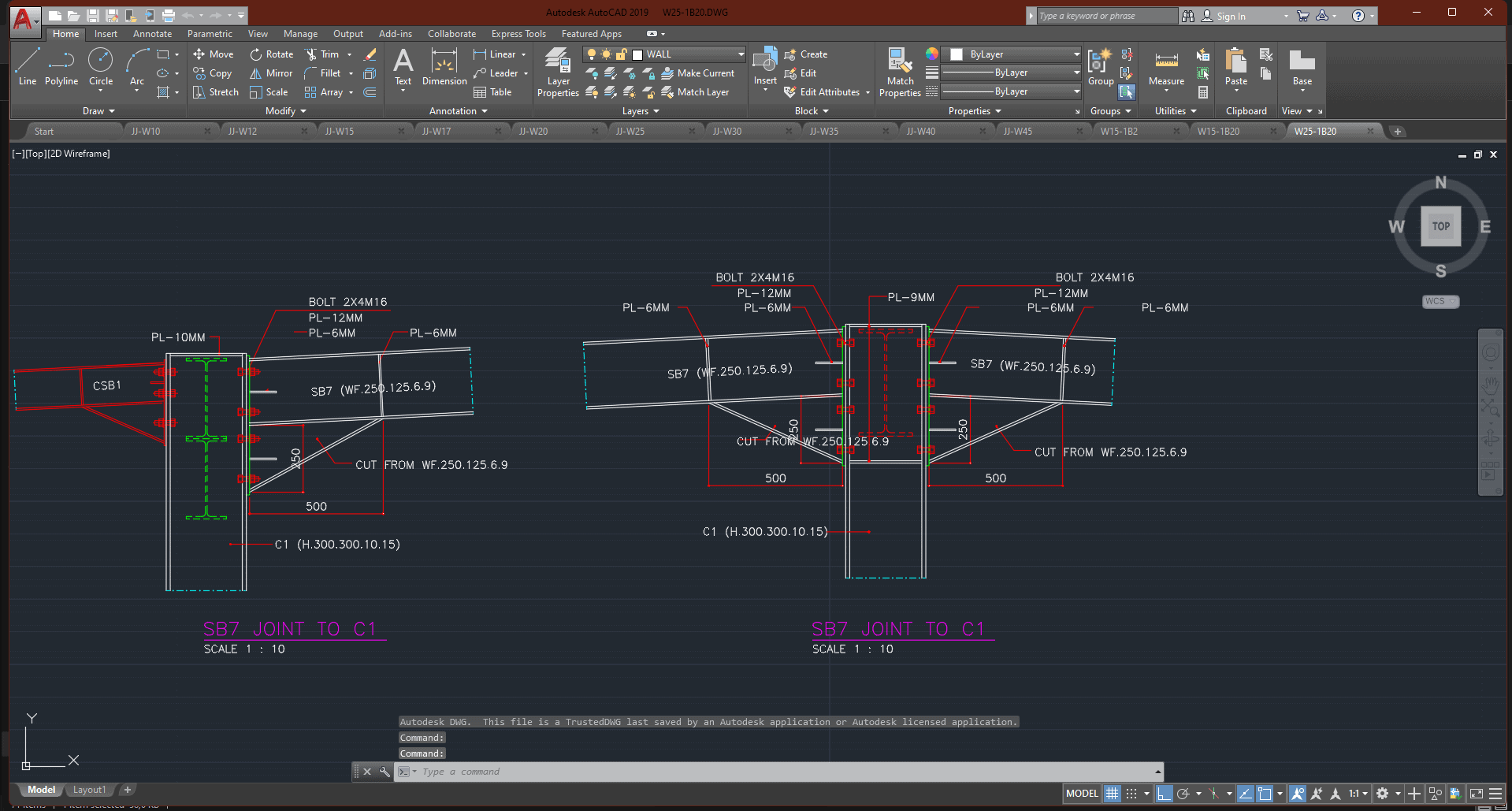Activate the Mirror modify tool
The width and height of the screenshot is (1512, 811).
(x=271, y=73)
